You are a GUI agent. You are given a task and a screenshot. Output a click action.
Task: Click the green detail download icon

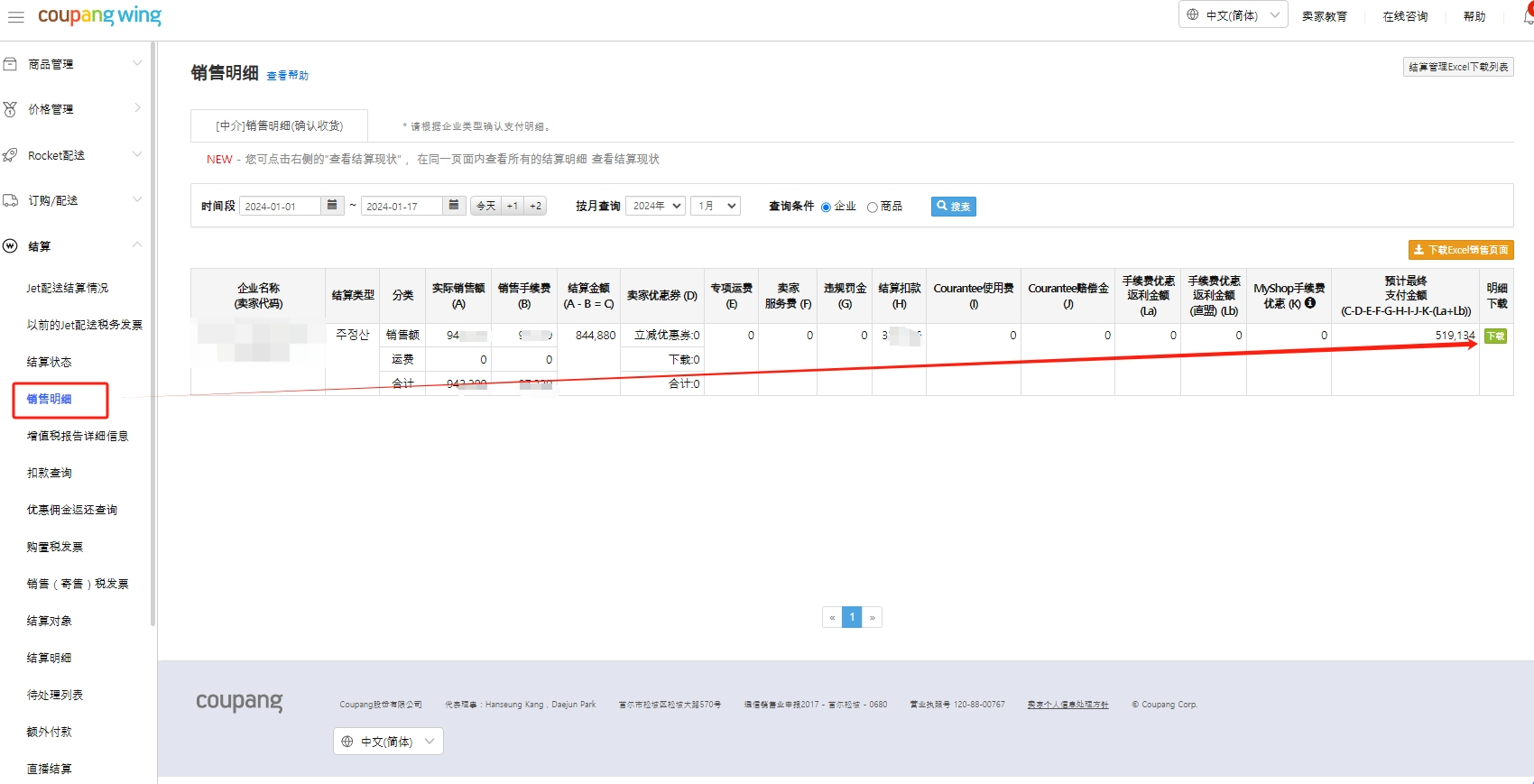pos(1495,336)
